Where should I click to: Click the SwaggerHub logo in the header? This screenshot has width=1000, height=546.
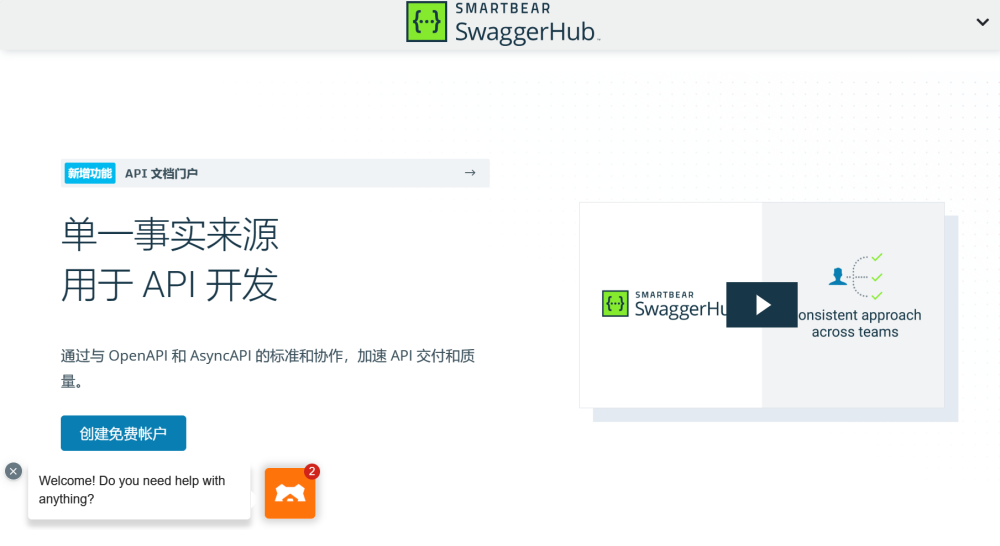click(503, 23)
